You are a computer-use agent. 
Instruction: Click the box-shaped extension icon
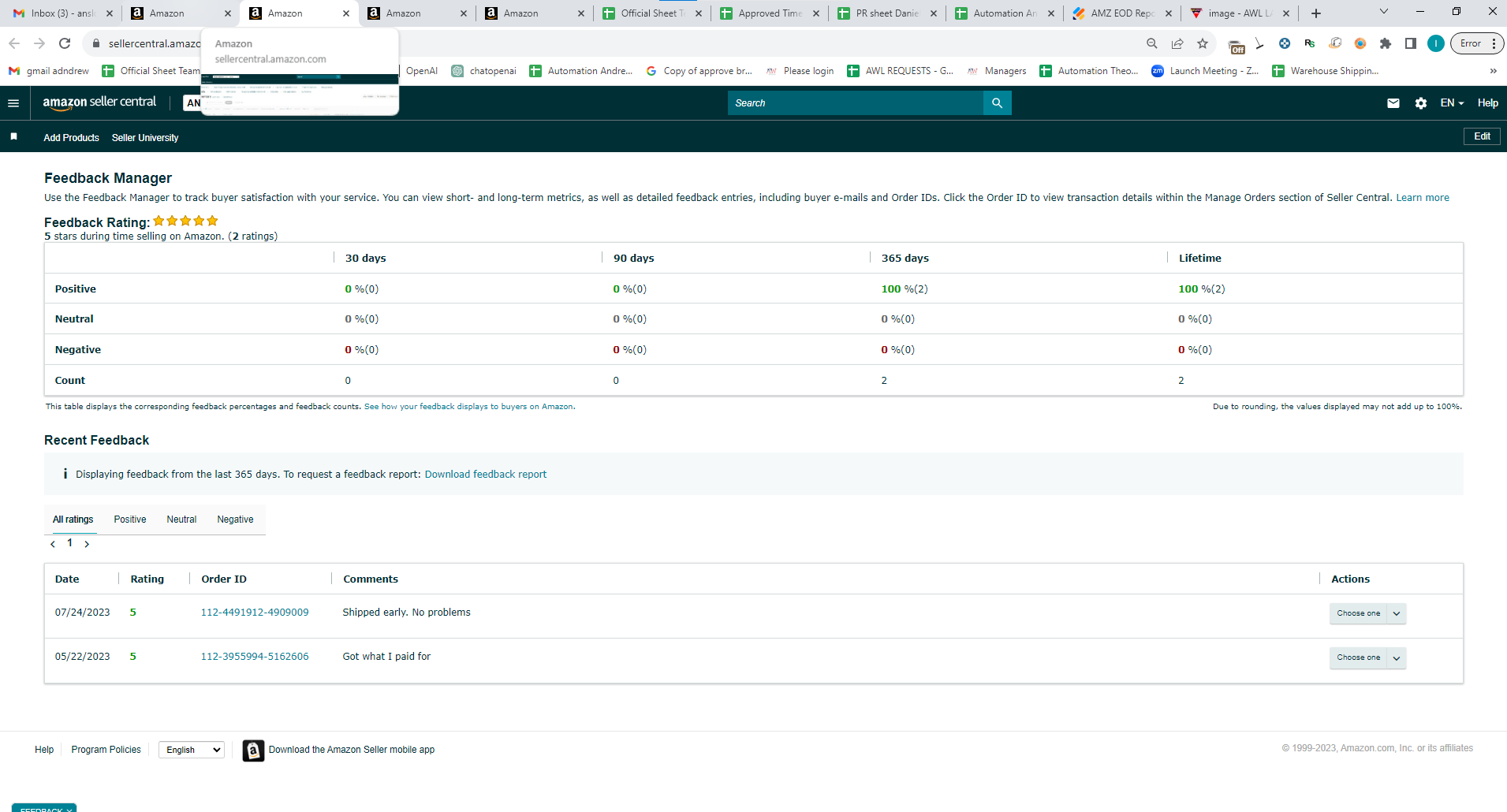(x=1335, y=43)
